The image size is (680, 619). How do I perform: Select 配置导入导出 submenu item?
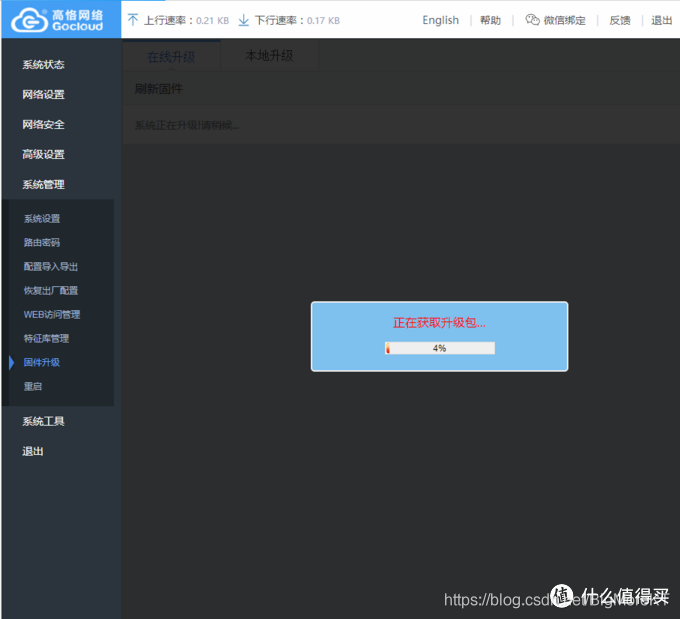coord(51,266)
